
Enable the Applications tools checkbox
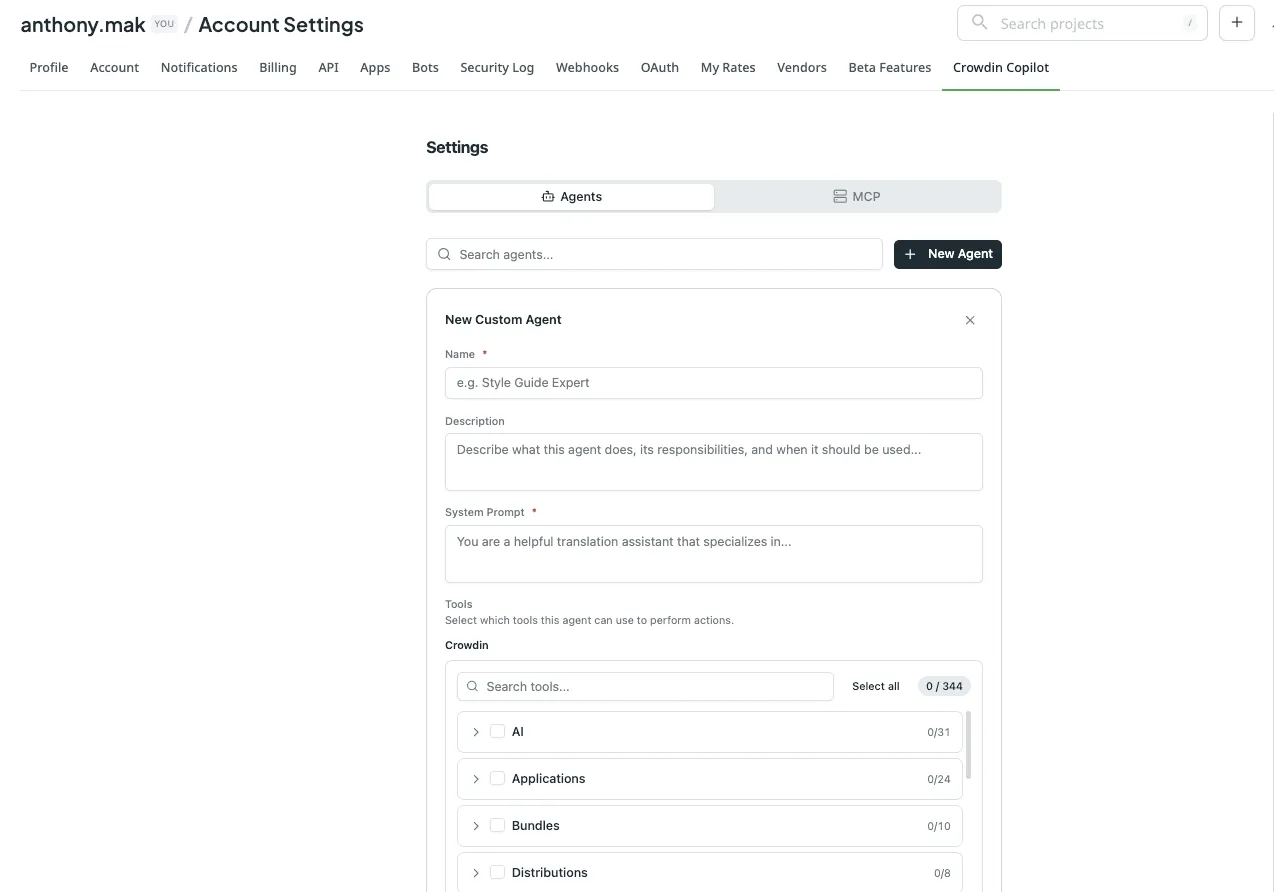click(497, 778)
